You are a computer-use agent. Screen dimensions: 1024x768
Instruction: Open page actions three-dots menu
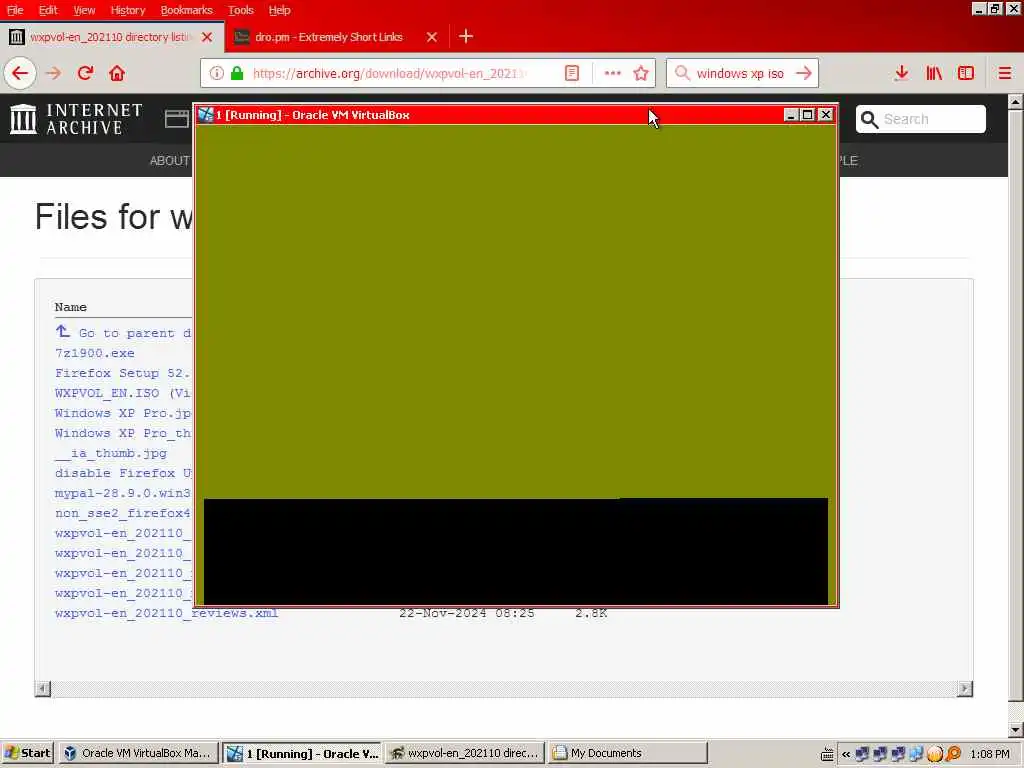(613, 73)
